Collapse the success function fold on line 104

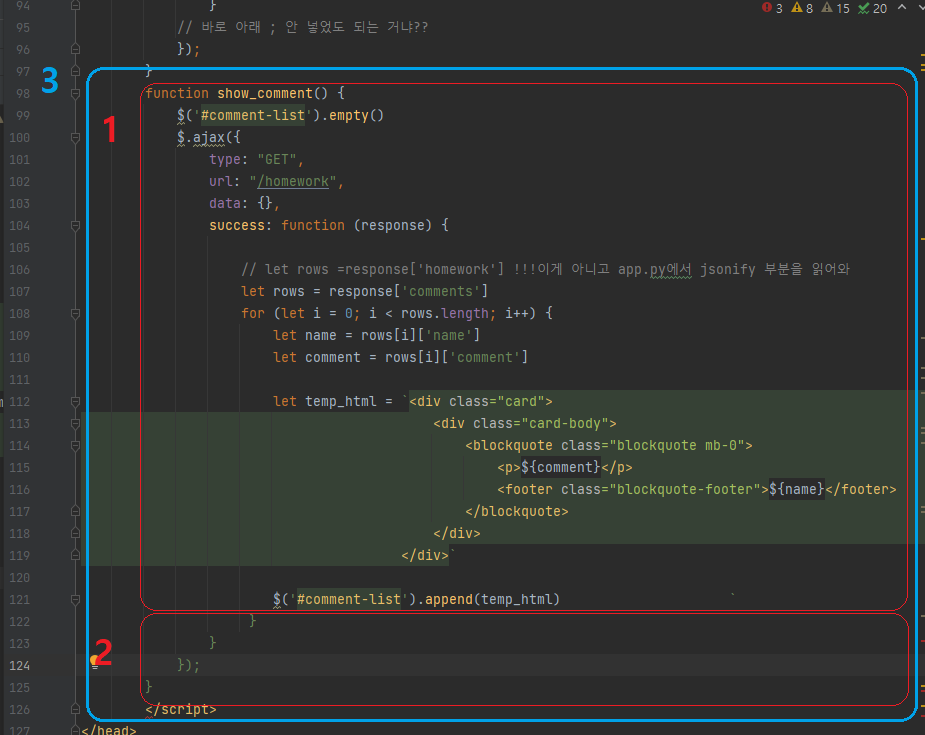point(76,225)
